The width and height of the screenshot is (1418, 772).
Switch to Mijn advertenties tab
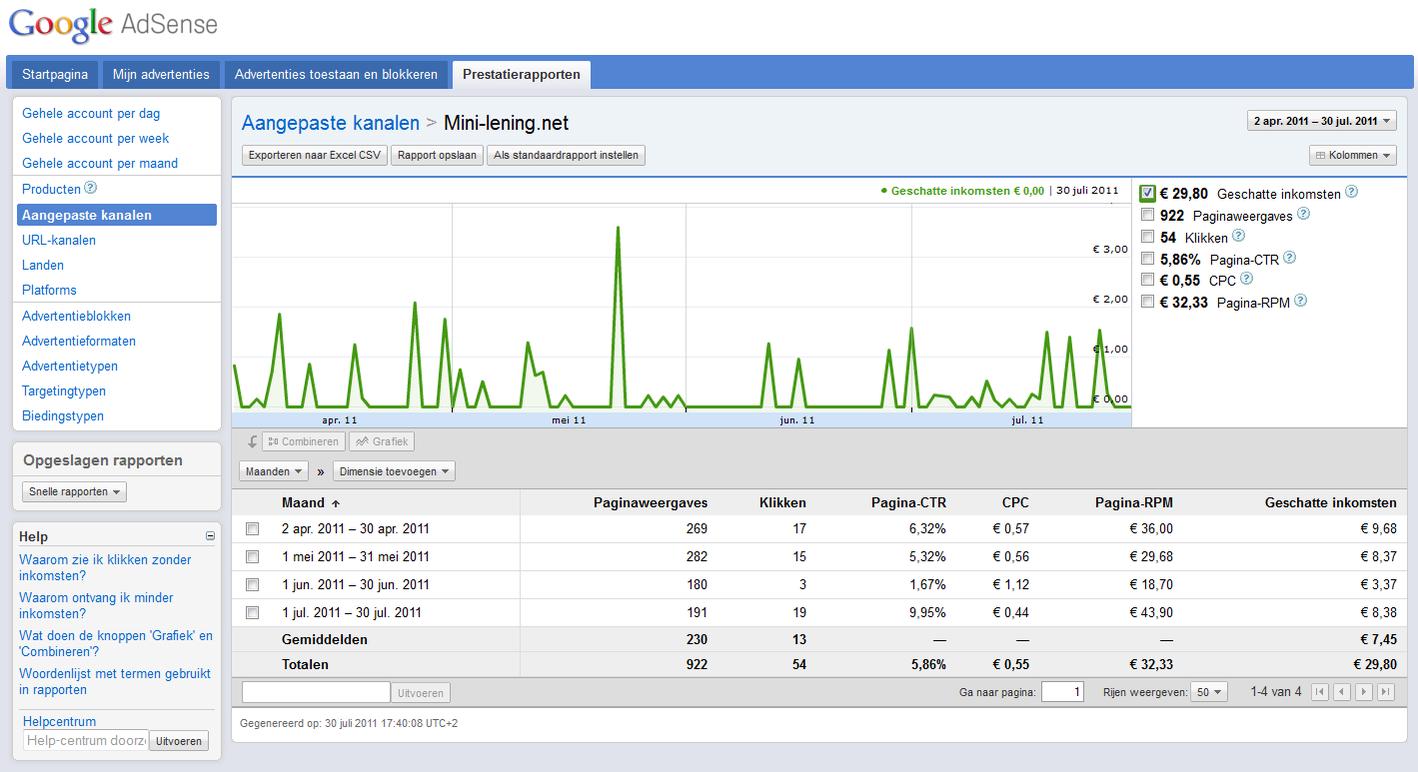pos(161,74)
